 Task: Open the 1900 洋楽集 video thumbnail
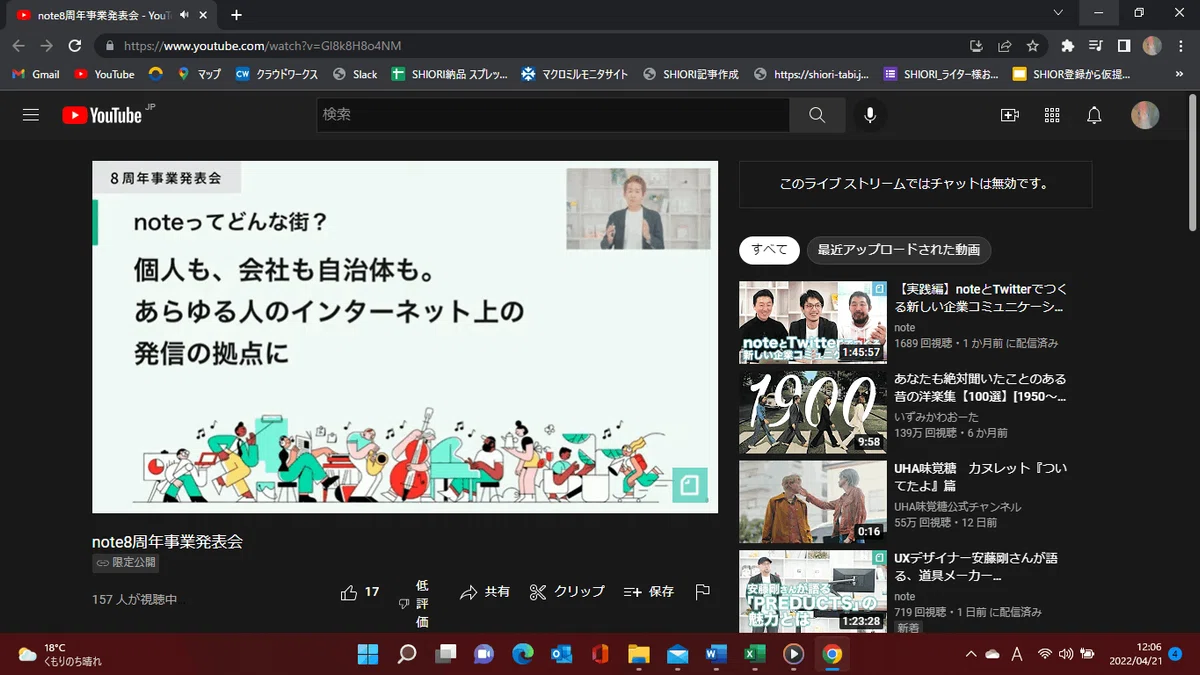(x=813, y=412)
